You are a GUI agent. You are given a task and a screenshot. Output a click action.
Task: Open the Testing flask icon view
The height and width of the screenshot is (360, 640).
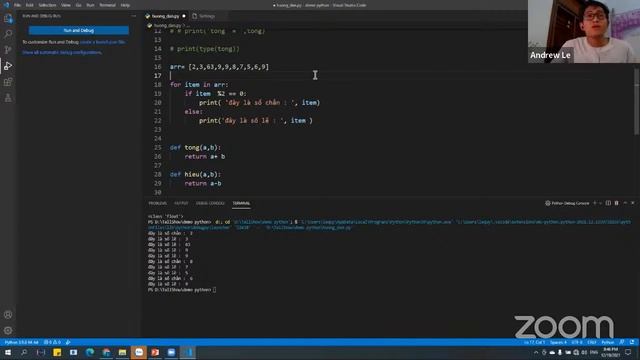point(8,98)
